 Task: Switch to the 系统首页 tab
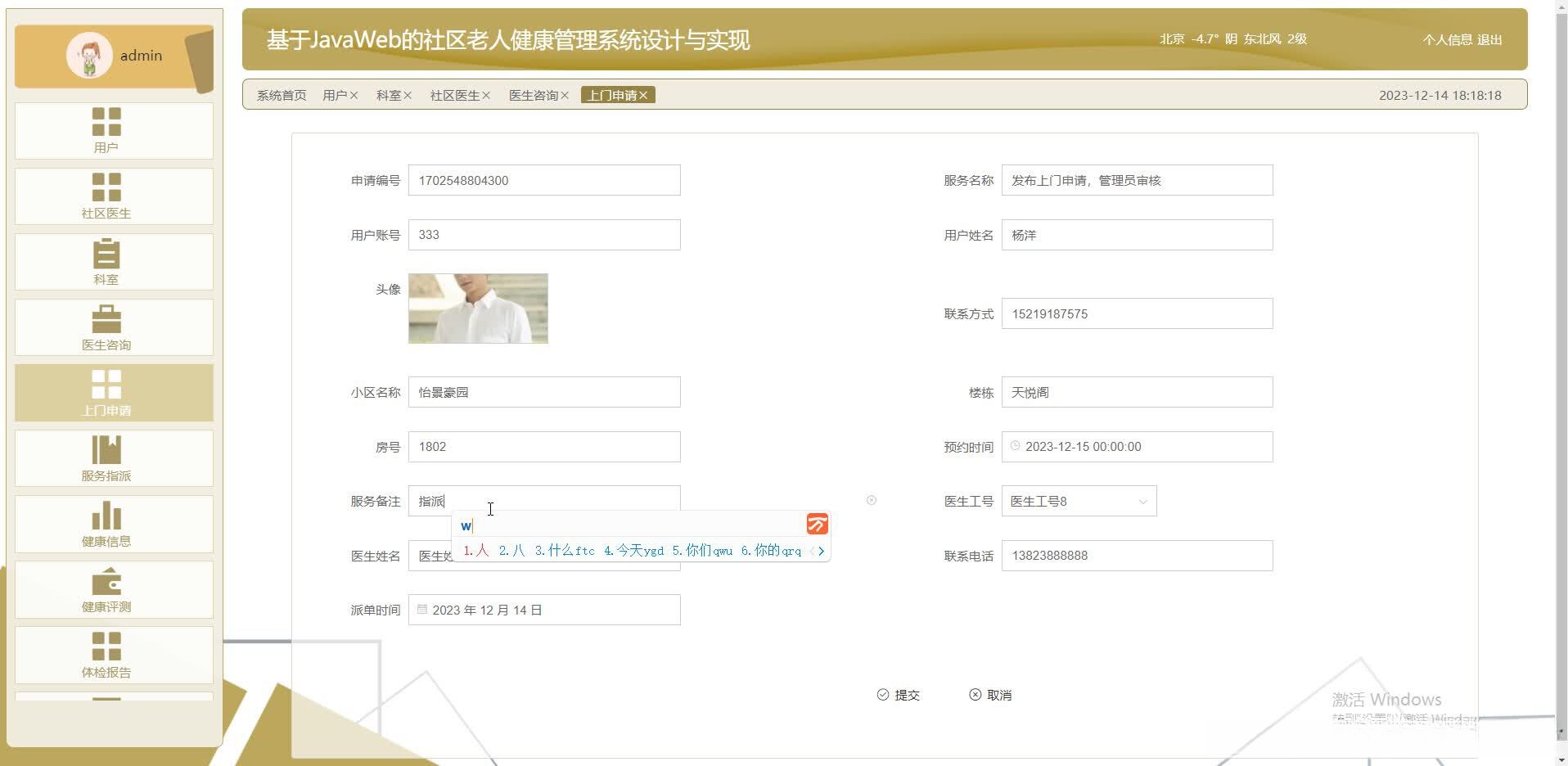point(282,96)
